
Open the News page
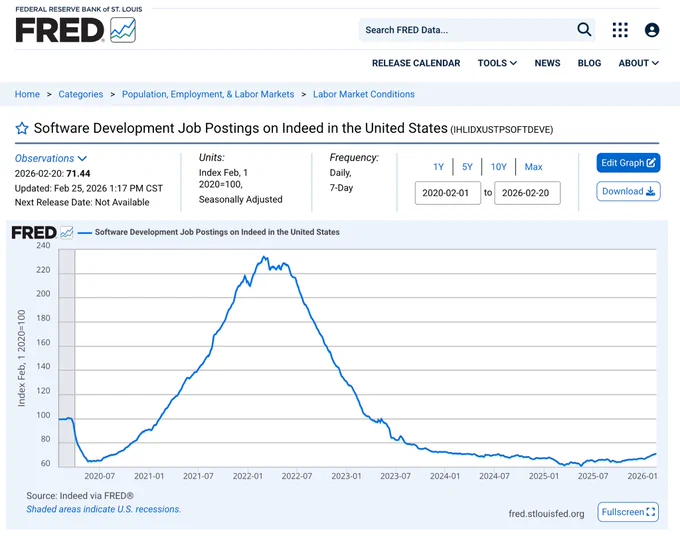547,63
